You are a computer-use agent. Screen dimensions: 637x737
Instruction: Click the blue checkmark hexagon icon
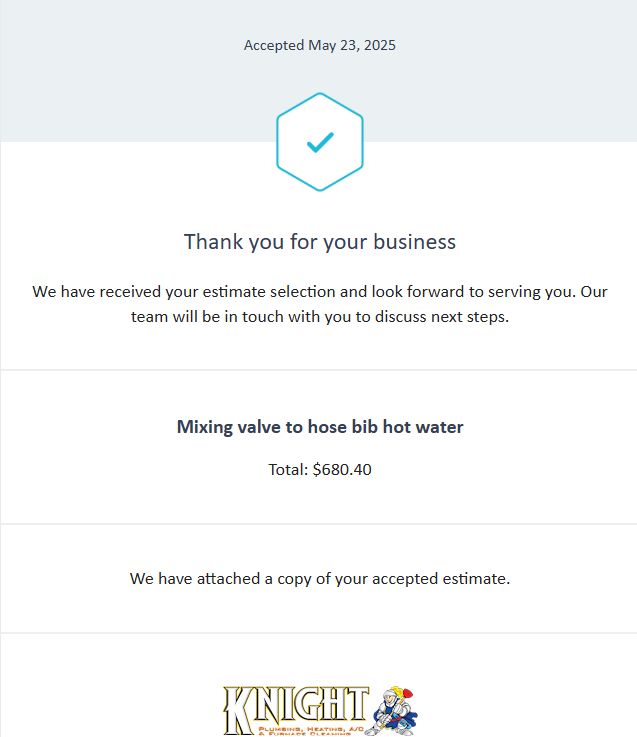point(319,142)
